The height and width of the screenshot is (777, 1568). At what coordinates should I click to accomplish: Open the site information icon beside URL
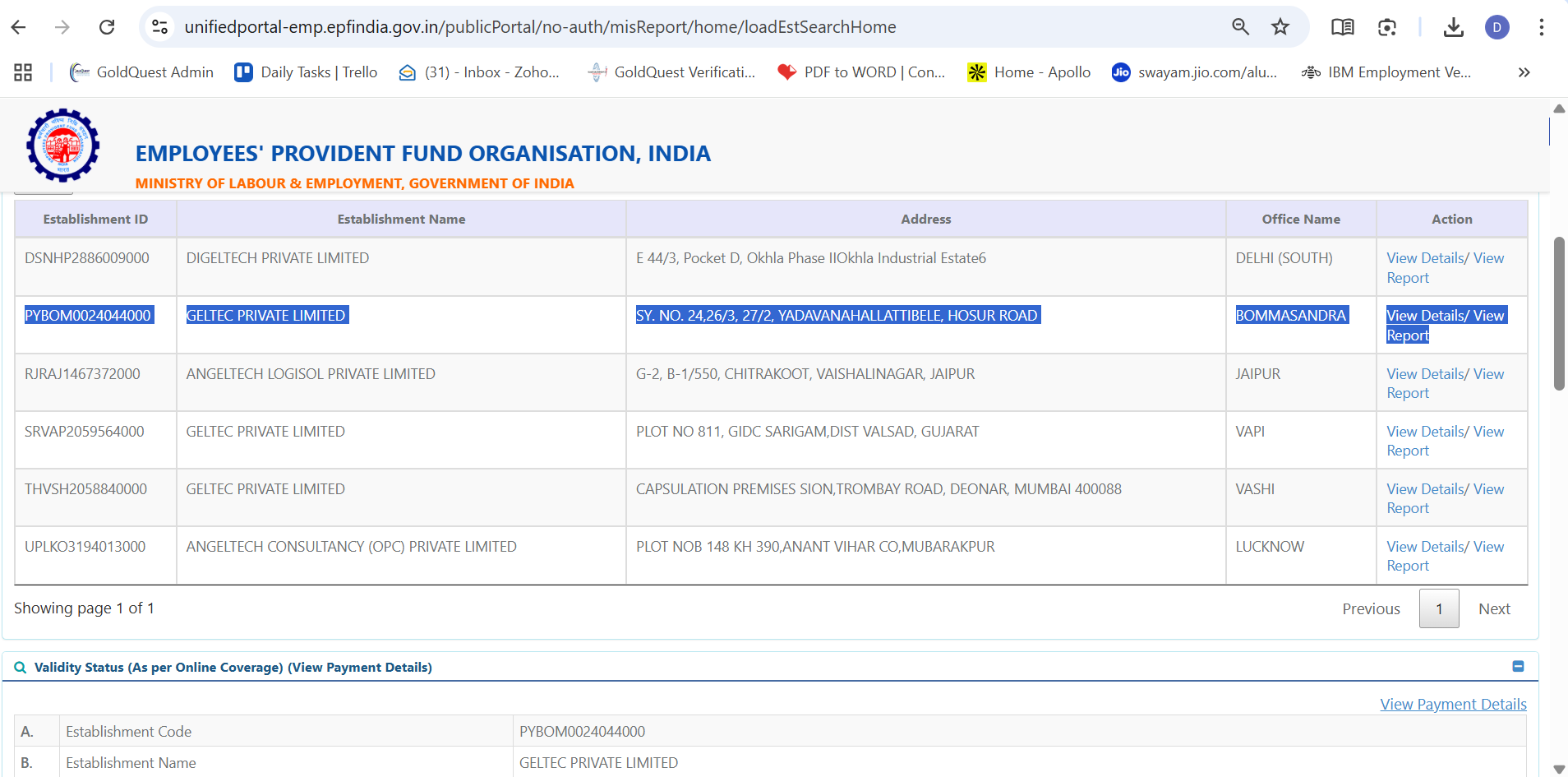coord(160,27)
